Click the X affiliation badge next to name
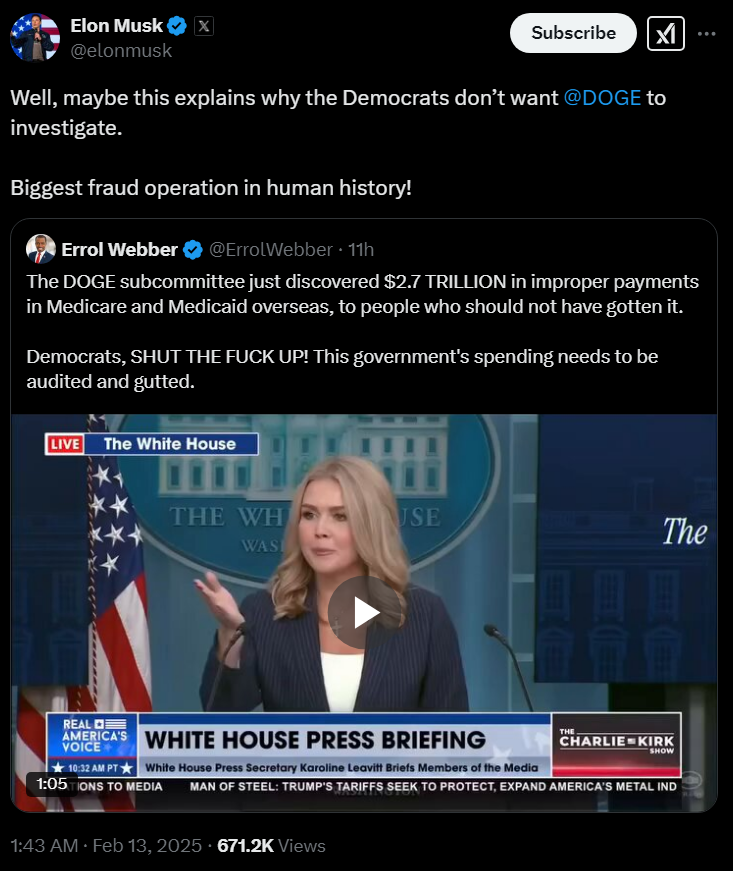 click(x=204, y=26)
